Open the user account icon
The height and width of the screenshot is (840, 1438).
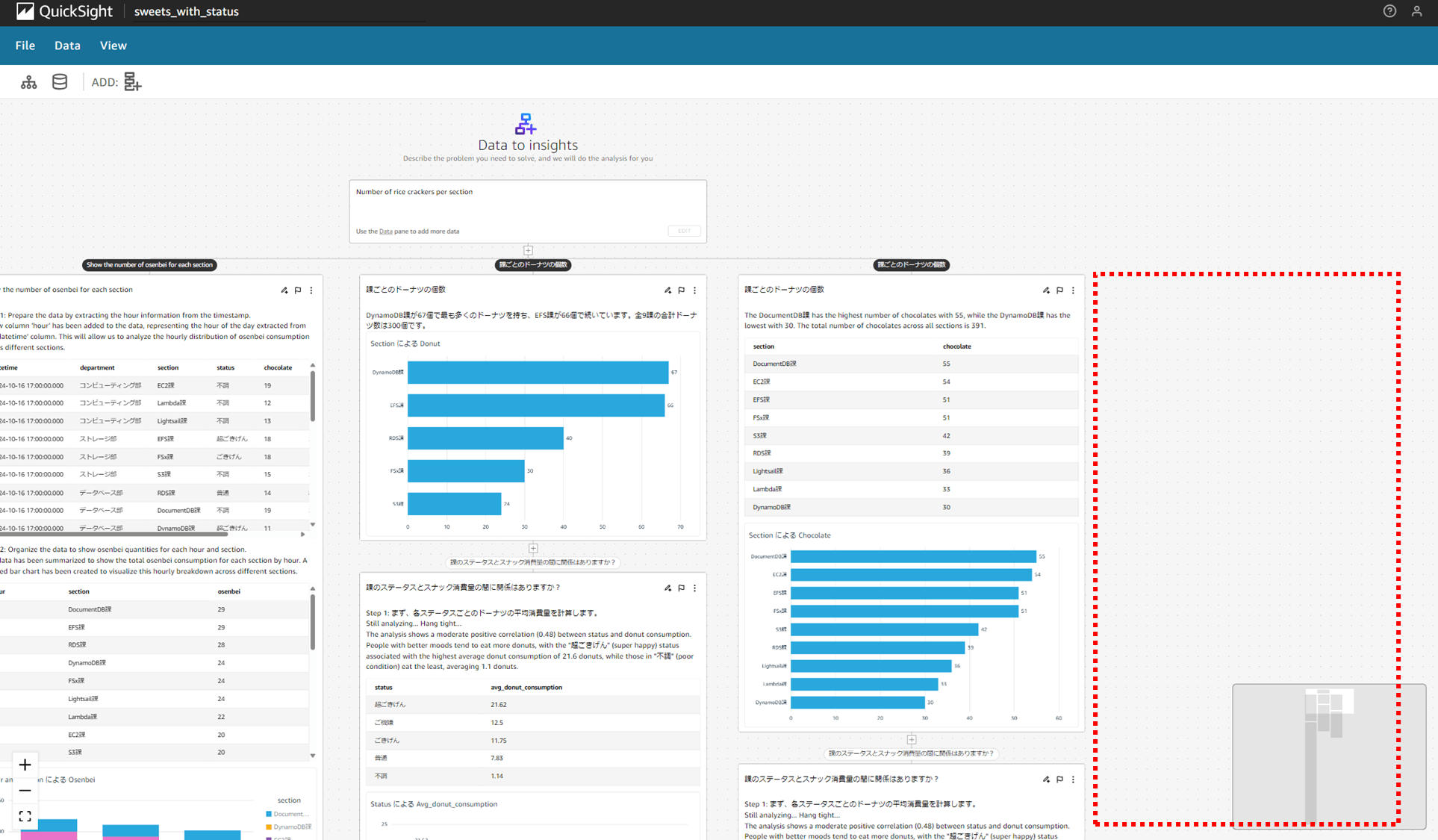pos(1416,11)
